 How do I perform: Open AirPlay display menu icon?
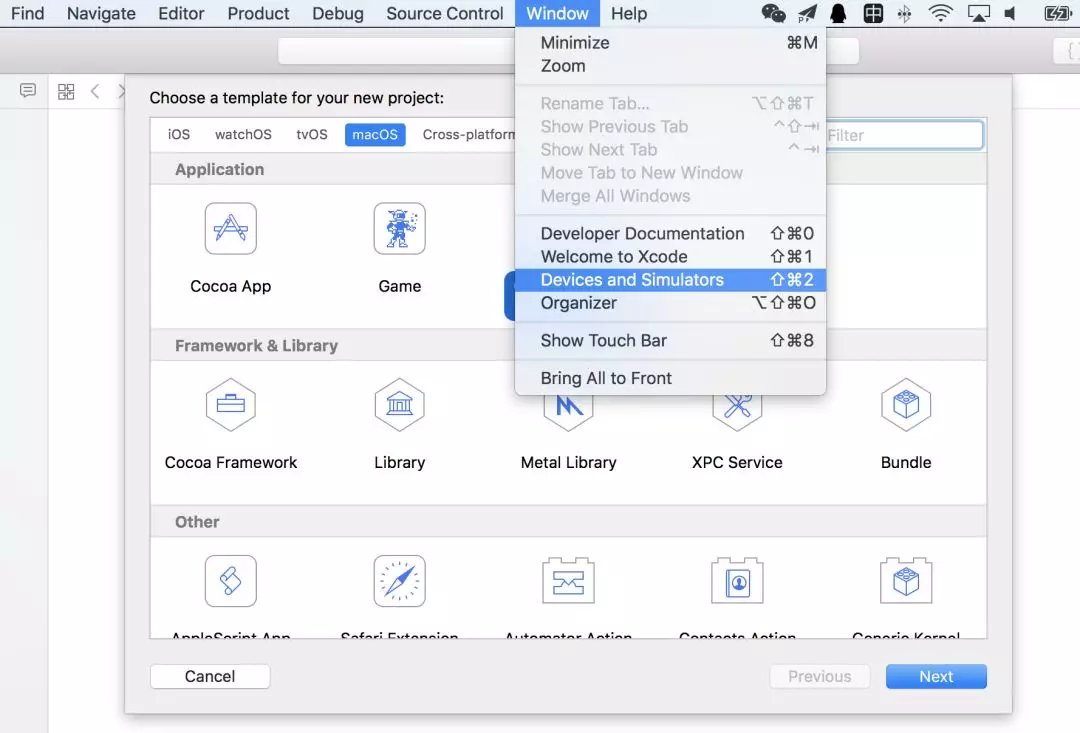(x=978, y=13)
